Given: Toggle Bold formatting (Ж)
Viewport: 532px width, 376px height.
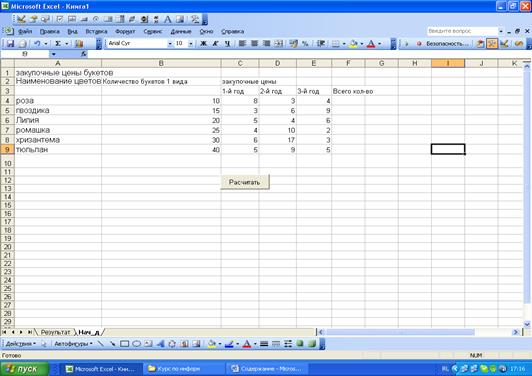Looking at the screenshot, I should (x=204, y=43).
